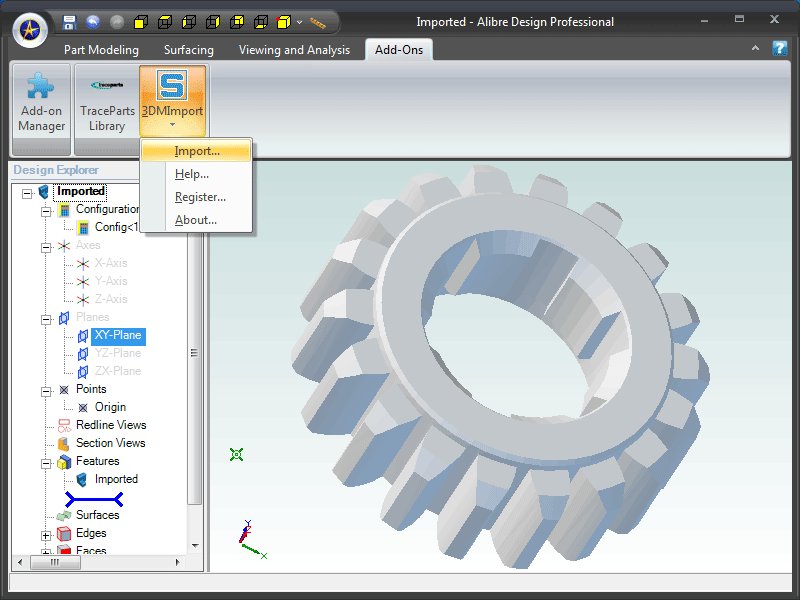Click the measure ruler tool icon
The image size is (800, 600).
point(318,21)
